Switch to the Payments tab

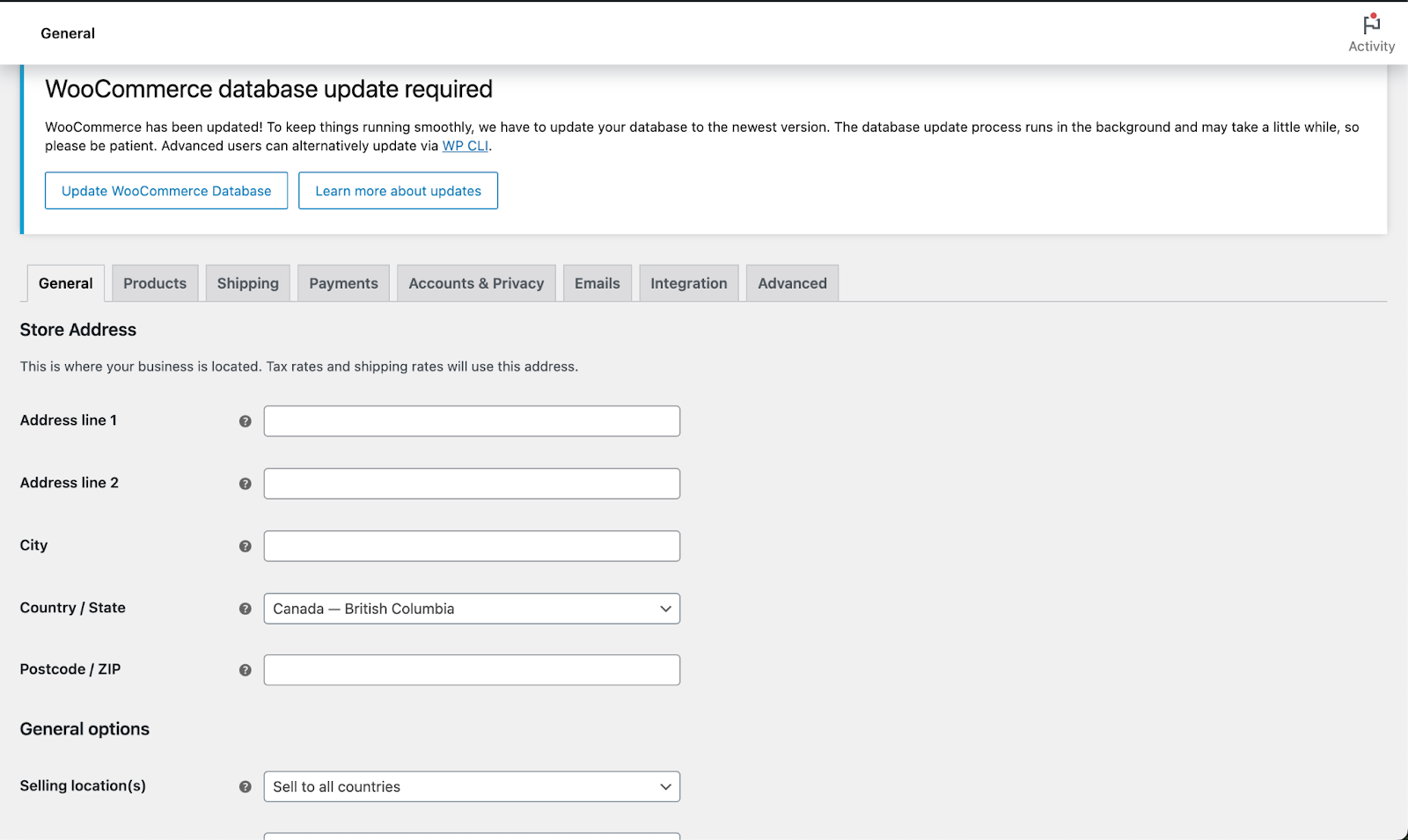[343, 283]
